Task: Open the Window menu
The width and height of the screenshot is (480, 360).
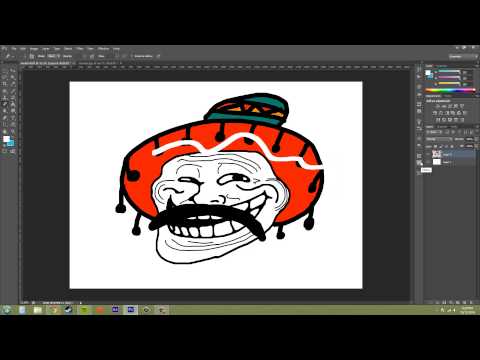Action: pos(103,49)
